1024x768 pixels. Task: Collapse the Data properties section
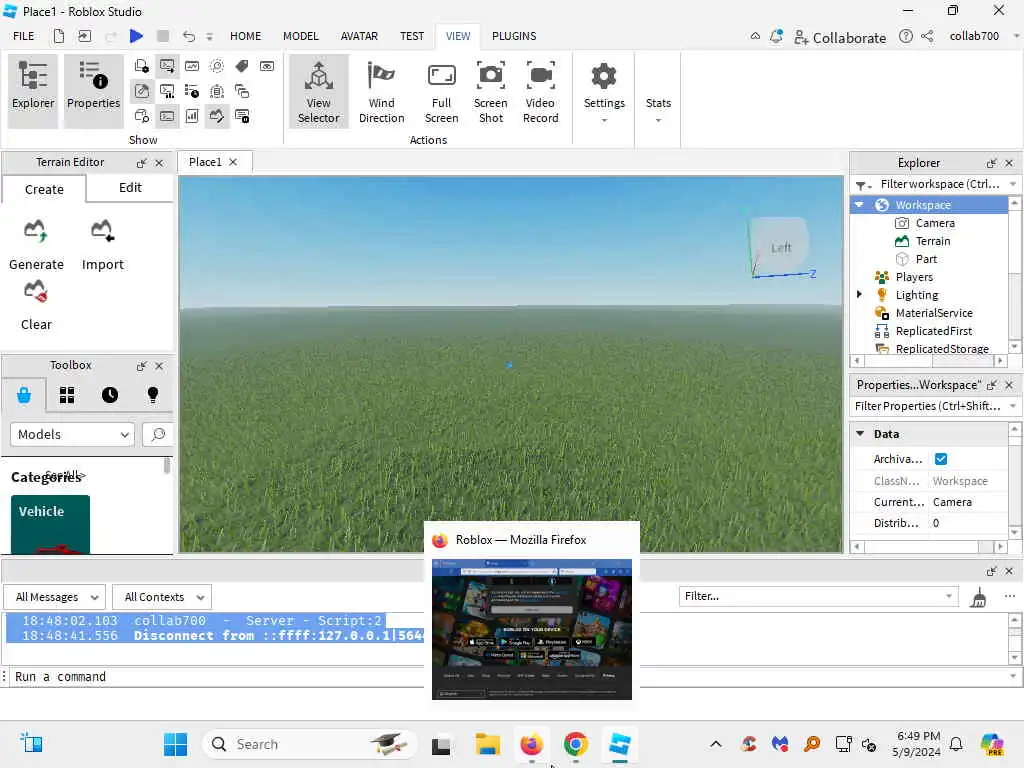coord(860,434)
